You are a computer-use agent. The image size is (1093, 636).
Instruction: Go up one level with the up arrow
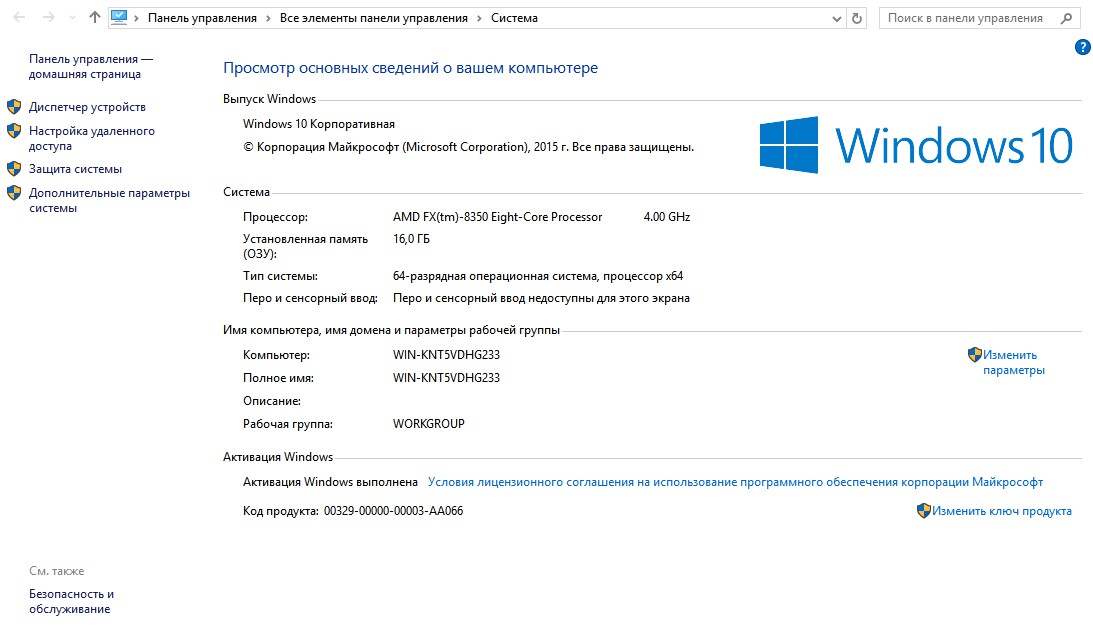(x=95, y=17)
